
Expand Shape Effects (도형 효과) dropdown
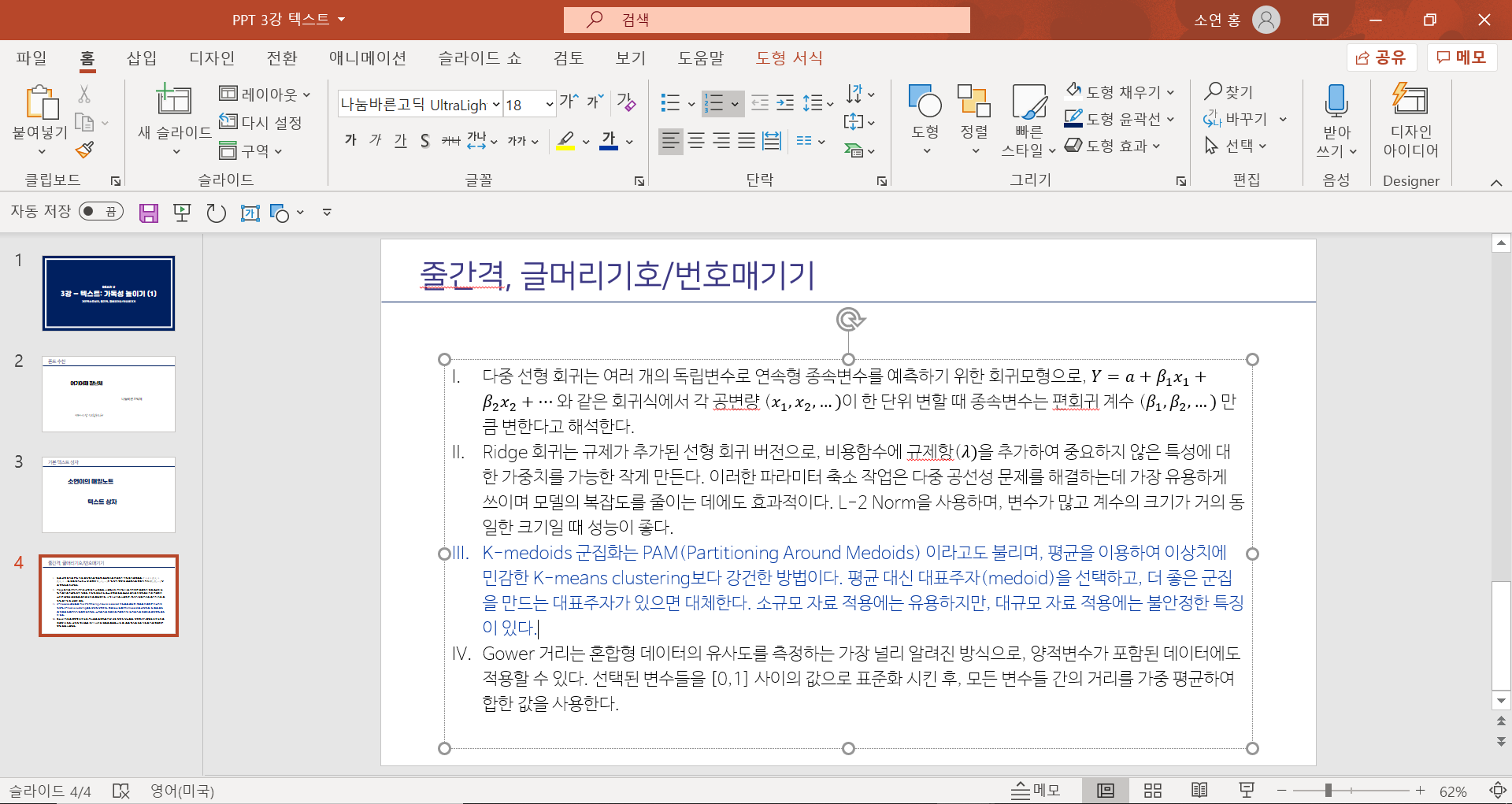pyautogui.click(x=1156, y=146)
